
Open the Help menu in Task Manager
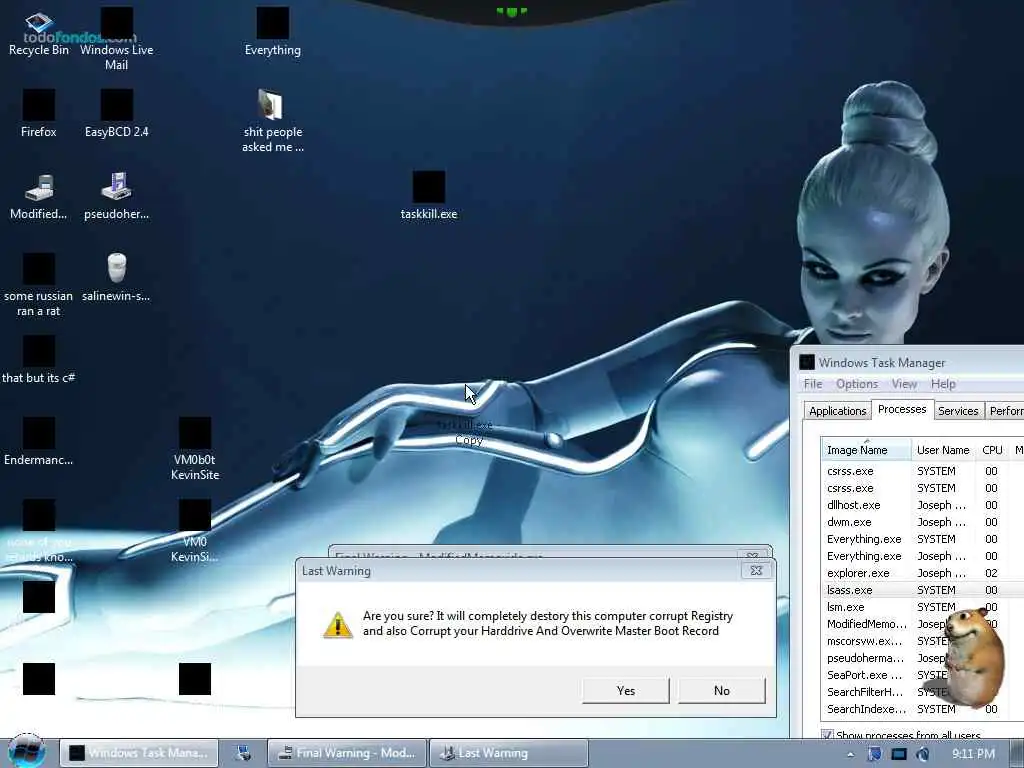pyautogui.click(x=943, y=384)
